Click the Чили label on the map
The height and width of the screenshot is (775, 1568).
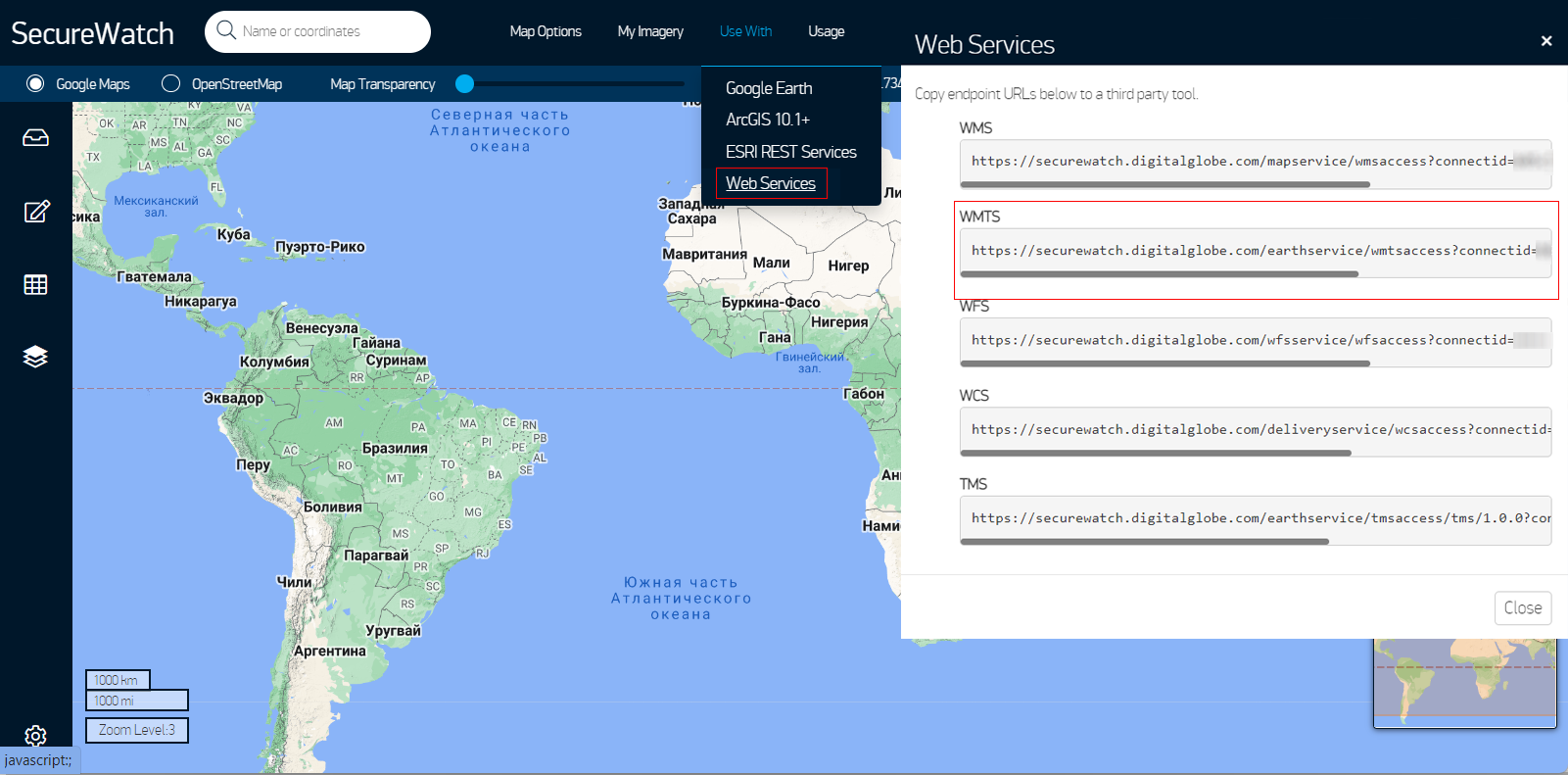pos(294,582)
